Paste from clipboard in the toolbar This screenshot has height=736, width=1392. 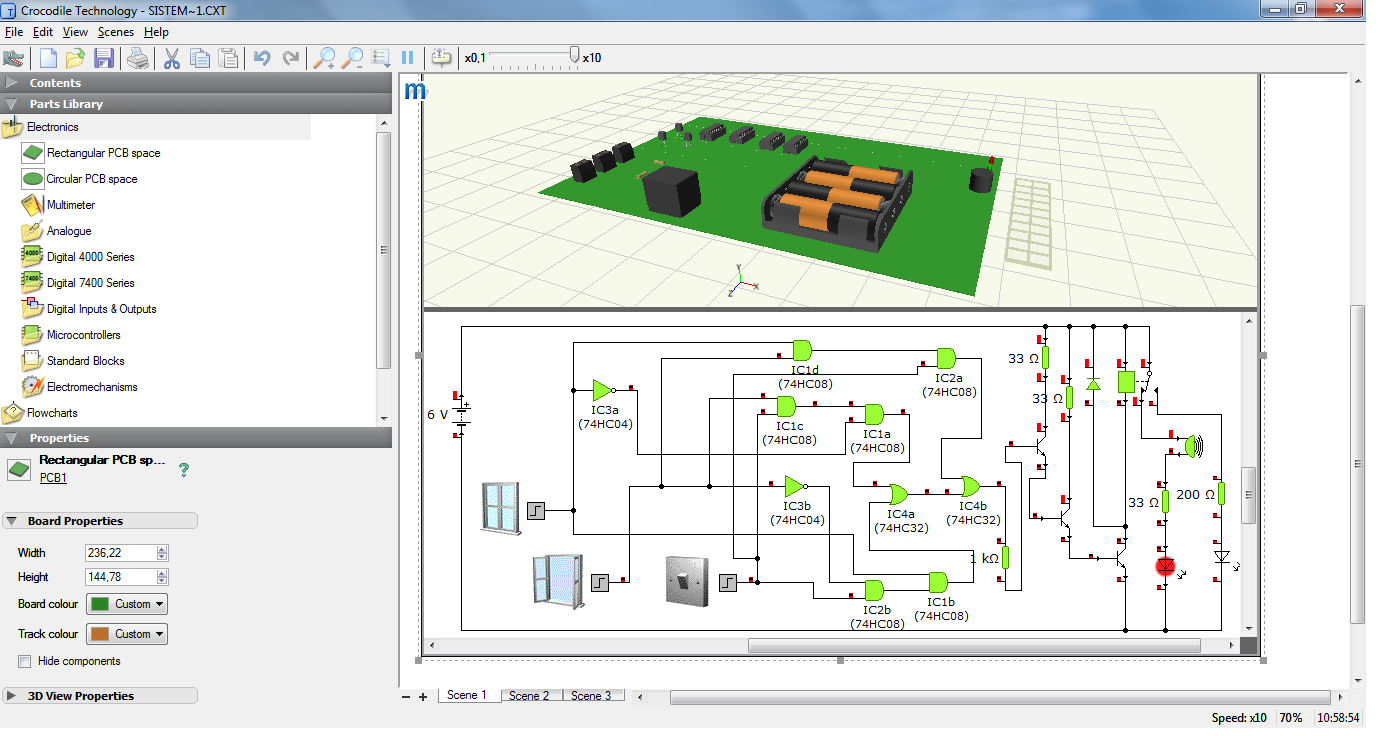pyautogui.click(x=229, y=58)
